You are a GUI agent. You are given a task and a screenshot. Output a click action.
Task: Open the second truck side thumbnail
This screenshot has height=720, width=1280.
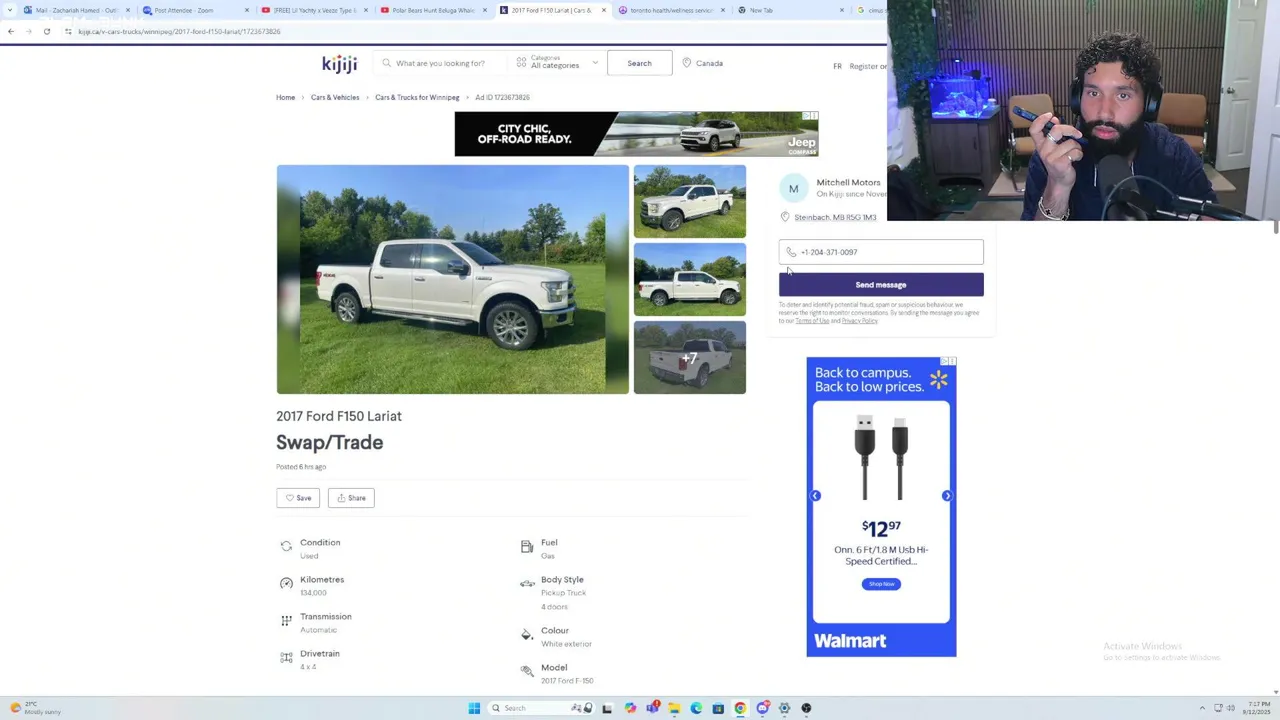coord(689,279)
